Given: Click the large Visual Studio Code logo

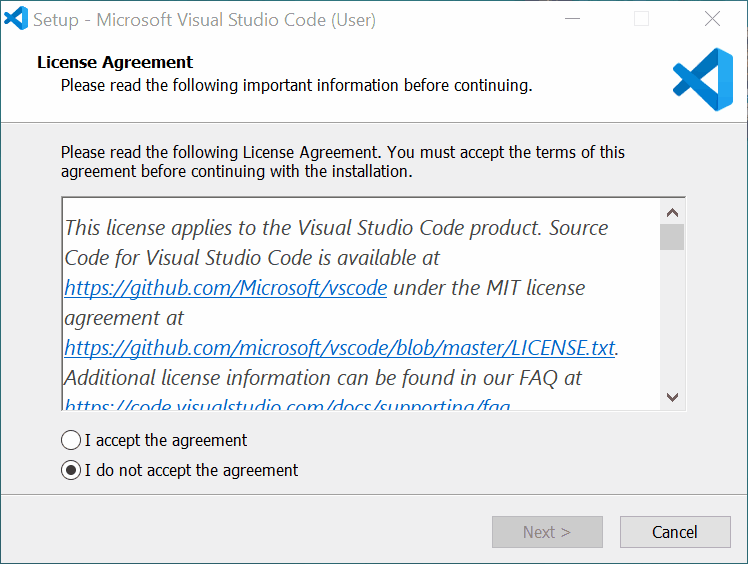Looking at the screenshot, I should [702, 80].
